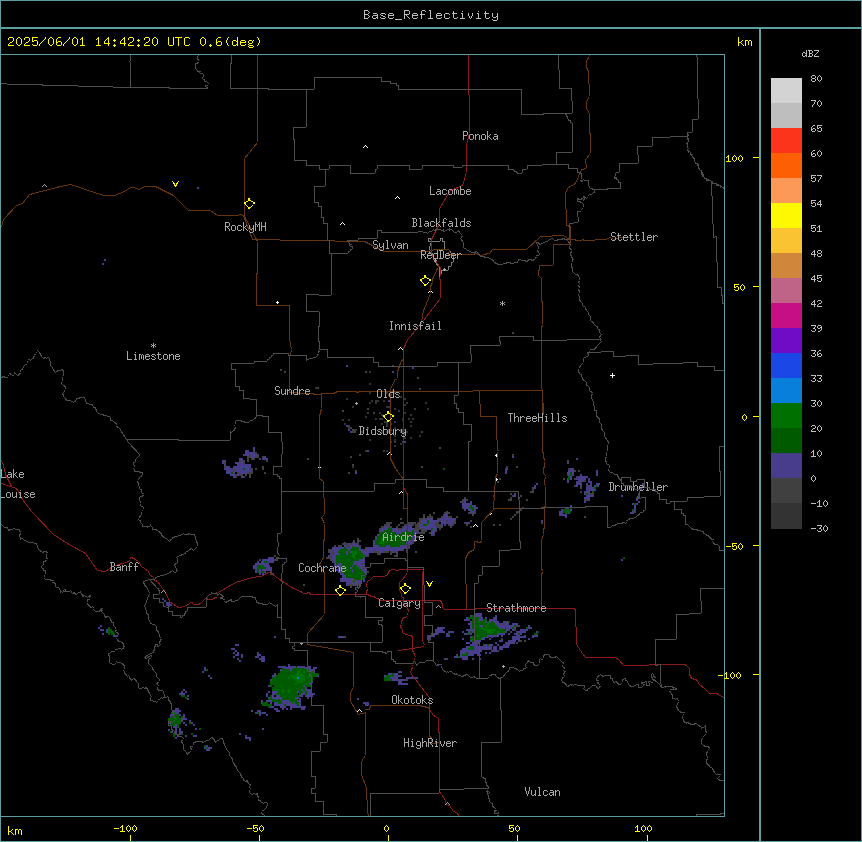Click the asterisk marker above Limestone

(x=153, y=346)
